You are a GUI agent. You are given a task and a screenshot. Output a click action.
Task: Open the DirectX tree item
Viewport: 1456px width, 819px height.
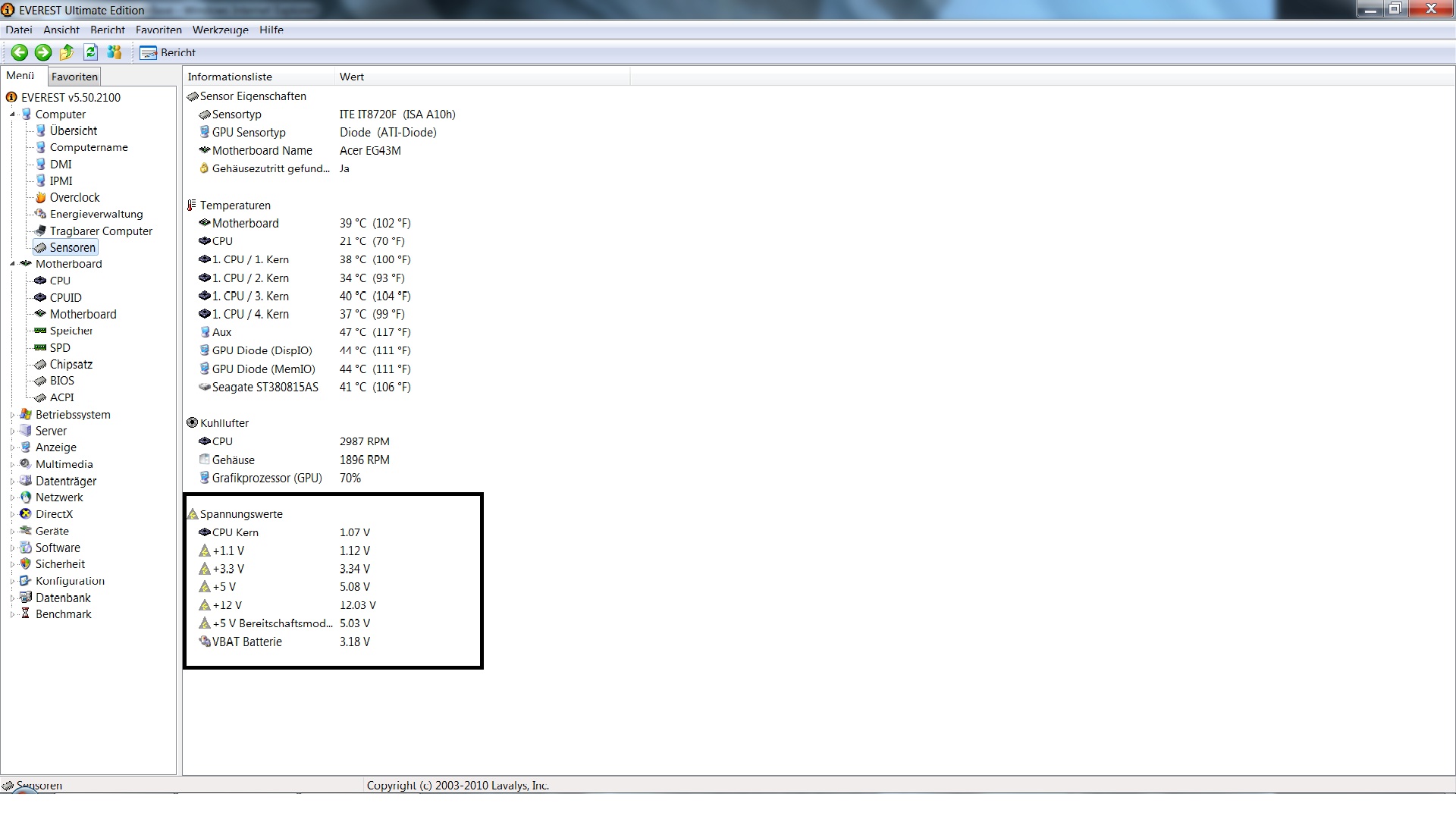54,514
